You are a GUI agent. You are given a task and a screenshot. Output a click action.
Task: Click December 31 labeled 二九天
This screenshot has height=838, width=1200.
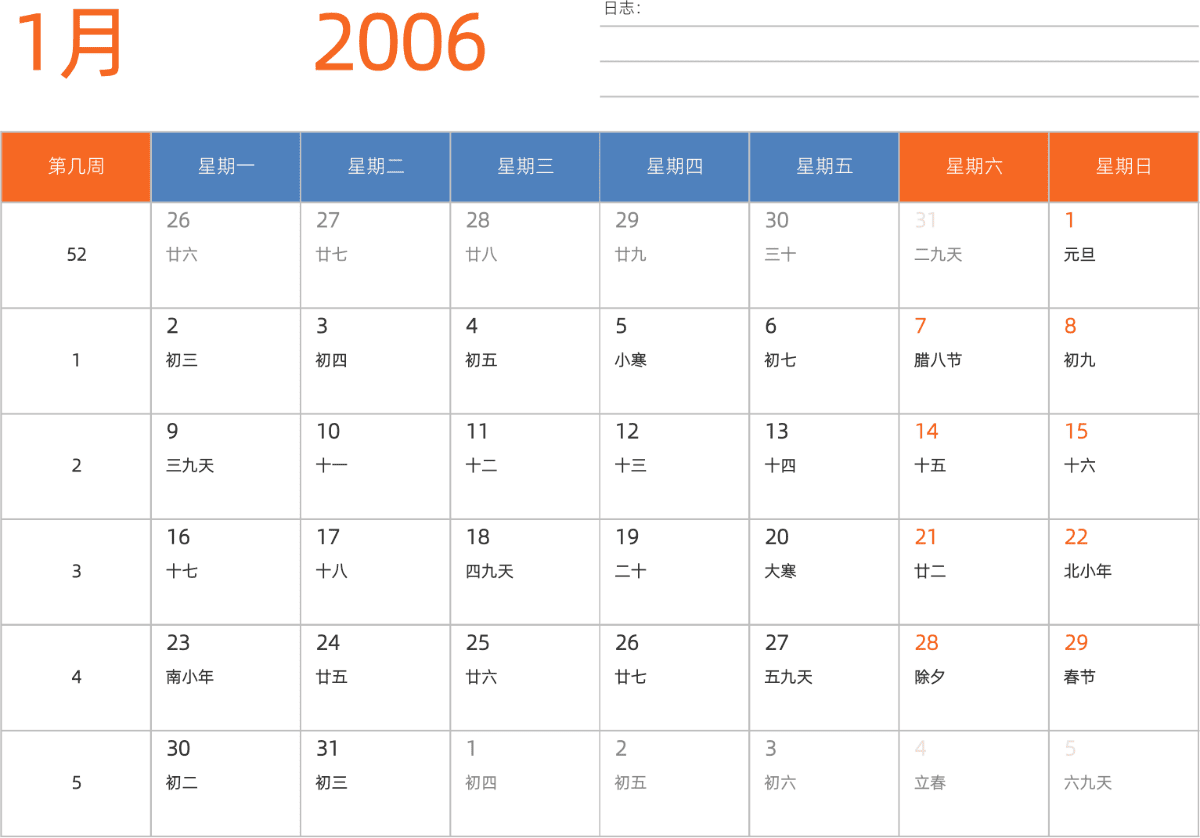coord(974,255)
